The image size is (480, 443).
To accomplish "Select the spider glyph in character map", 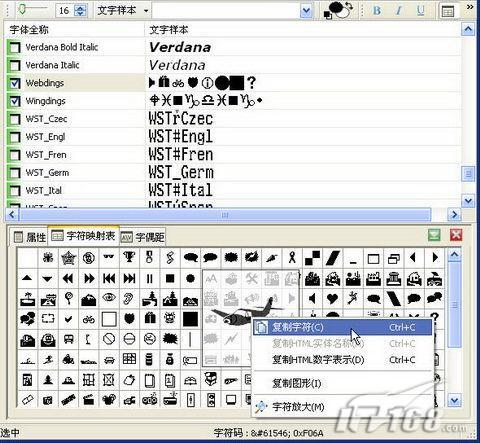I will (48, 257).
